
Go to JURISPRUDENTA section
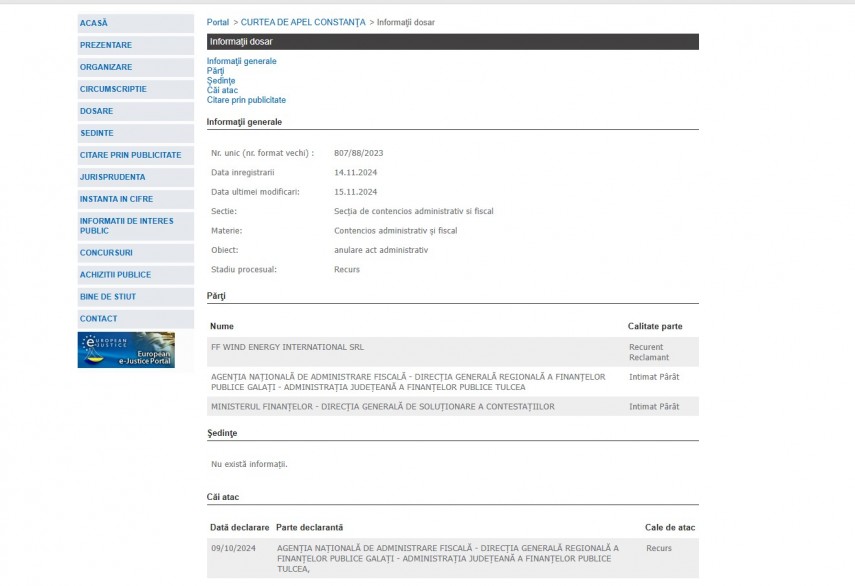[112, 177]
